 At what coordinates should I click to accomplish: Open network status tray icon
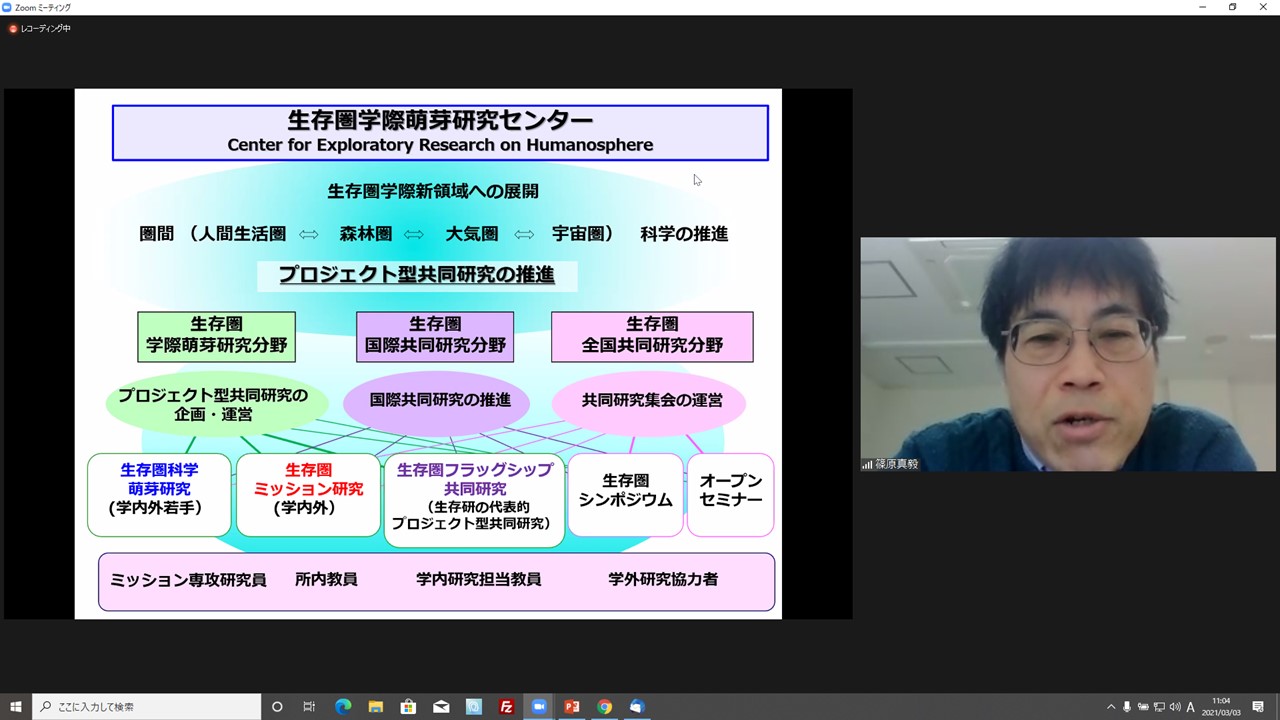[1159, 706]
